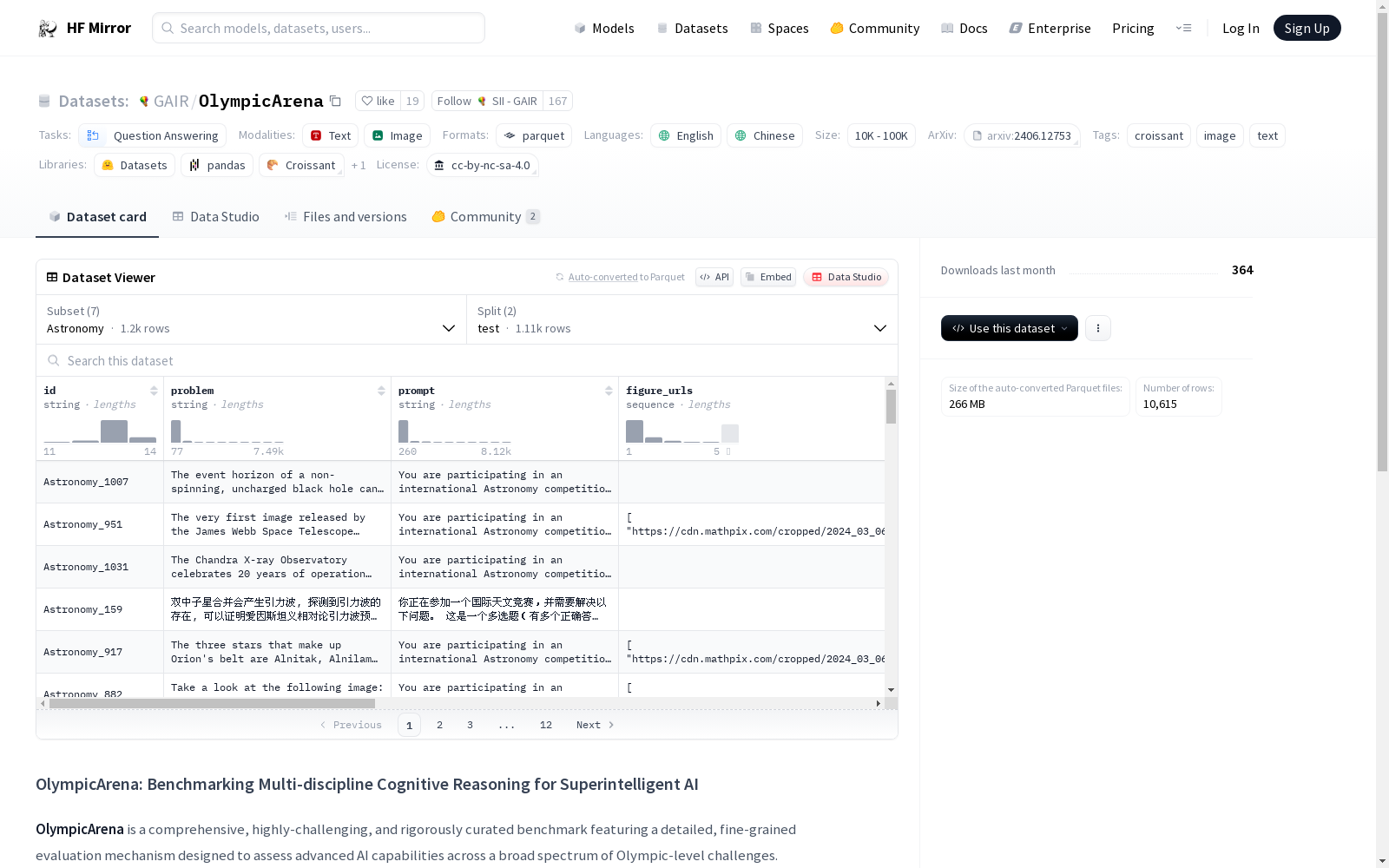The height and width of the screenshot is (868, 1389).
Task: Open Docs in the top navigation
Action: point(964,29)
